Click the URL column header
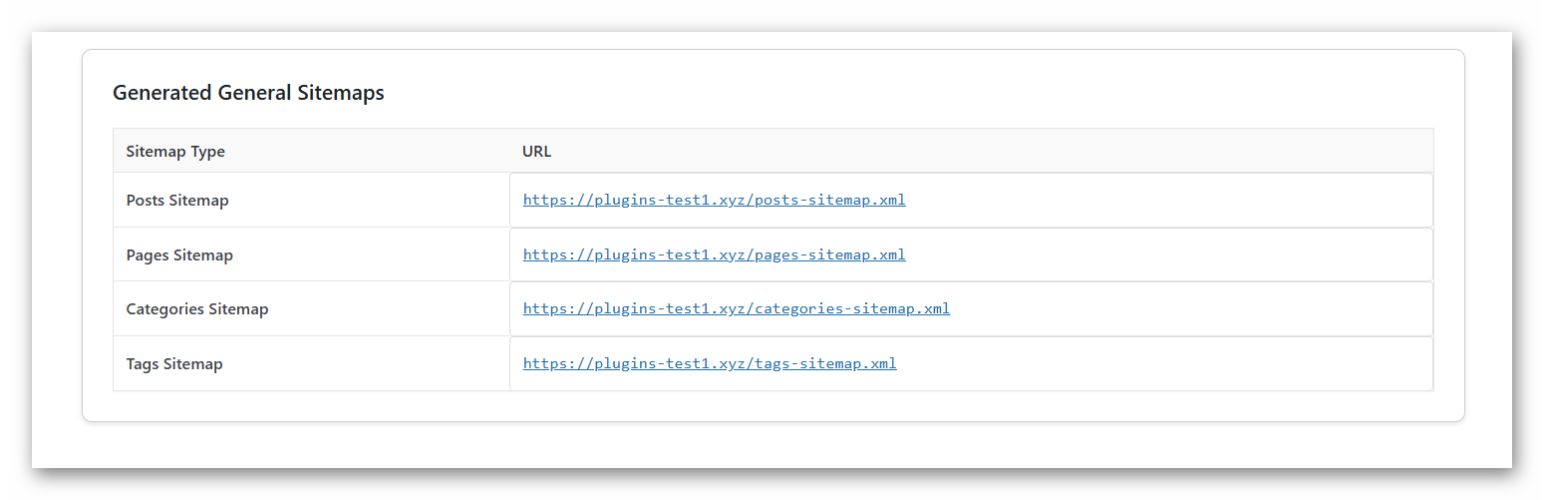 536,152
